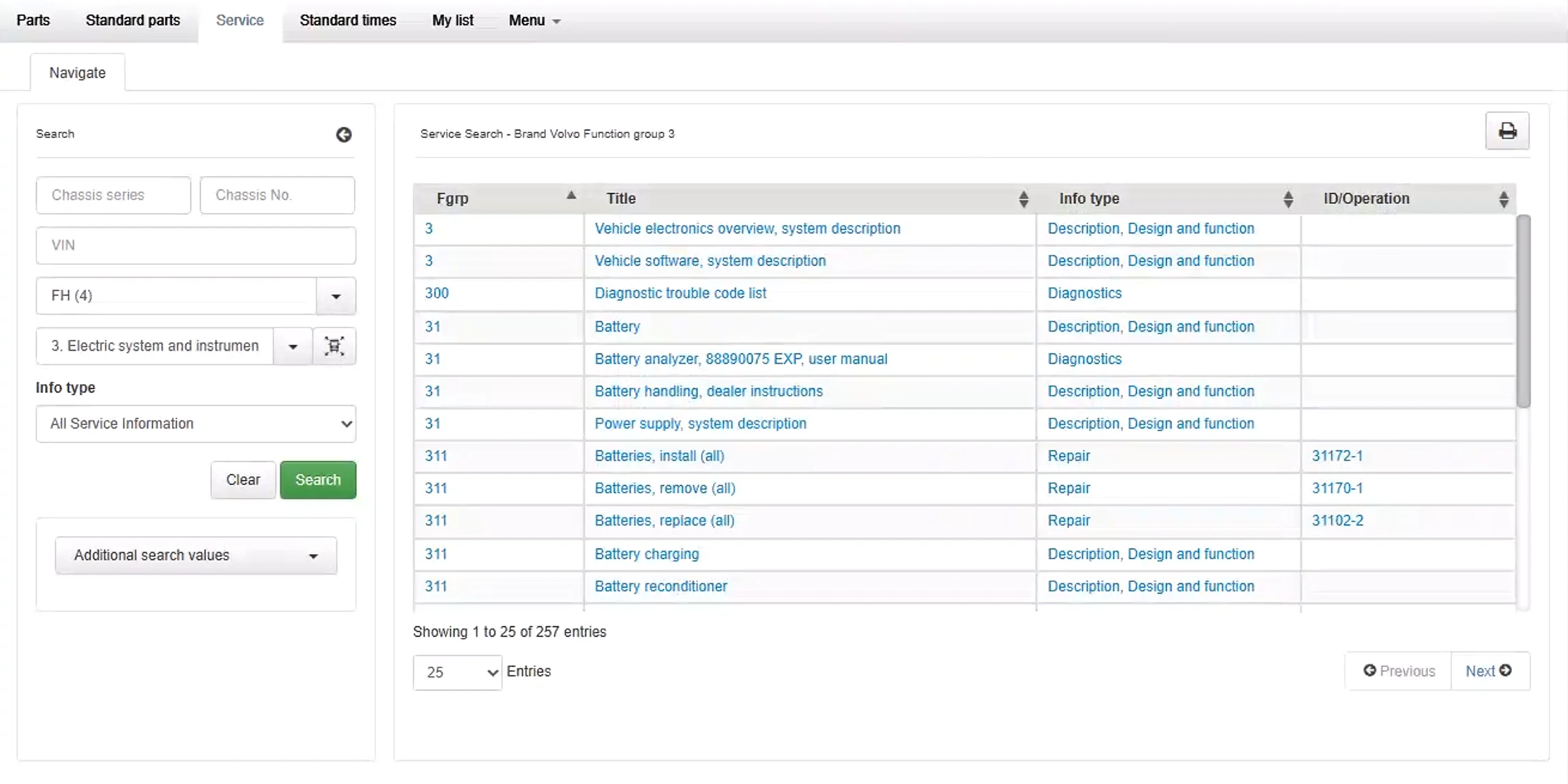The width and height of the screenshot is (1568, 784).
Task: Switch to the Standard times tab
Action: pyautogui.click(x=348, y=20)
